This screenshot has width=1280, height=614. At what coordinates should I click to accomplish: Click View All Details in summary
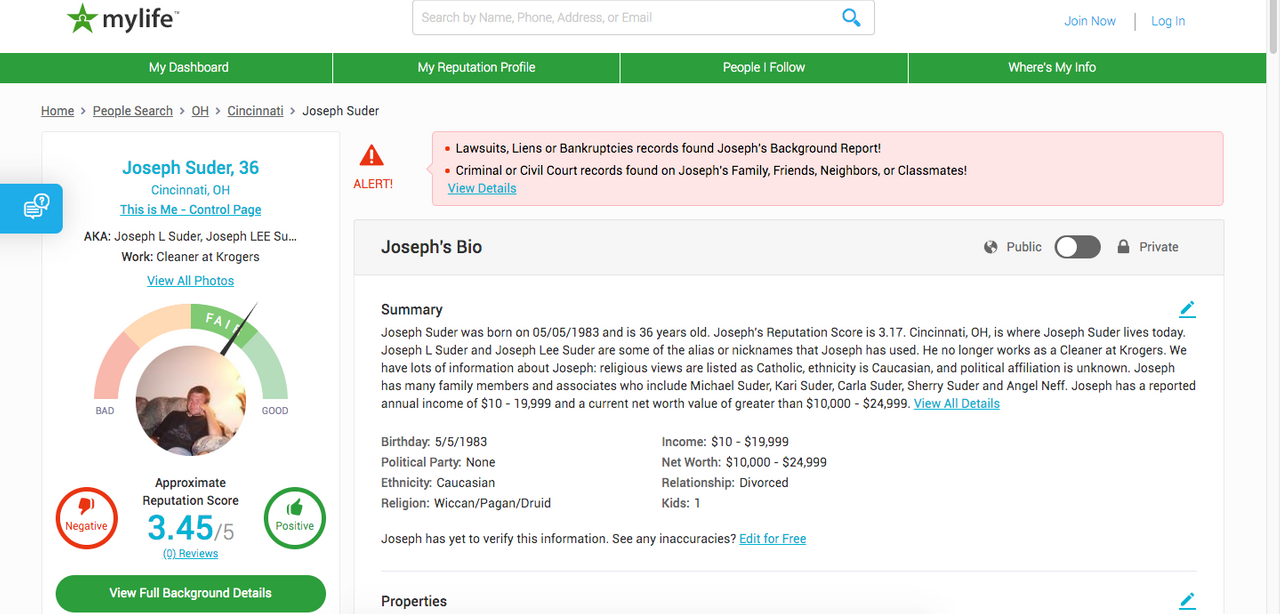tap(957, 404)
